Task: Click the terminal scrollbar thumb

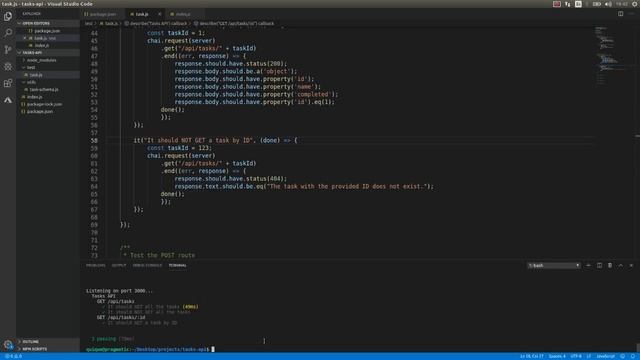Action: 638,348
